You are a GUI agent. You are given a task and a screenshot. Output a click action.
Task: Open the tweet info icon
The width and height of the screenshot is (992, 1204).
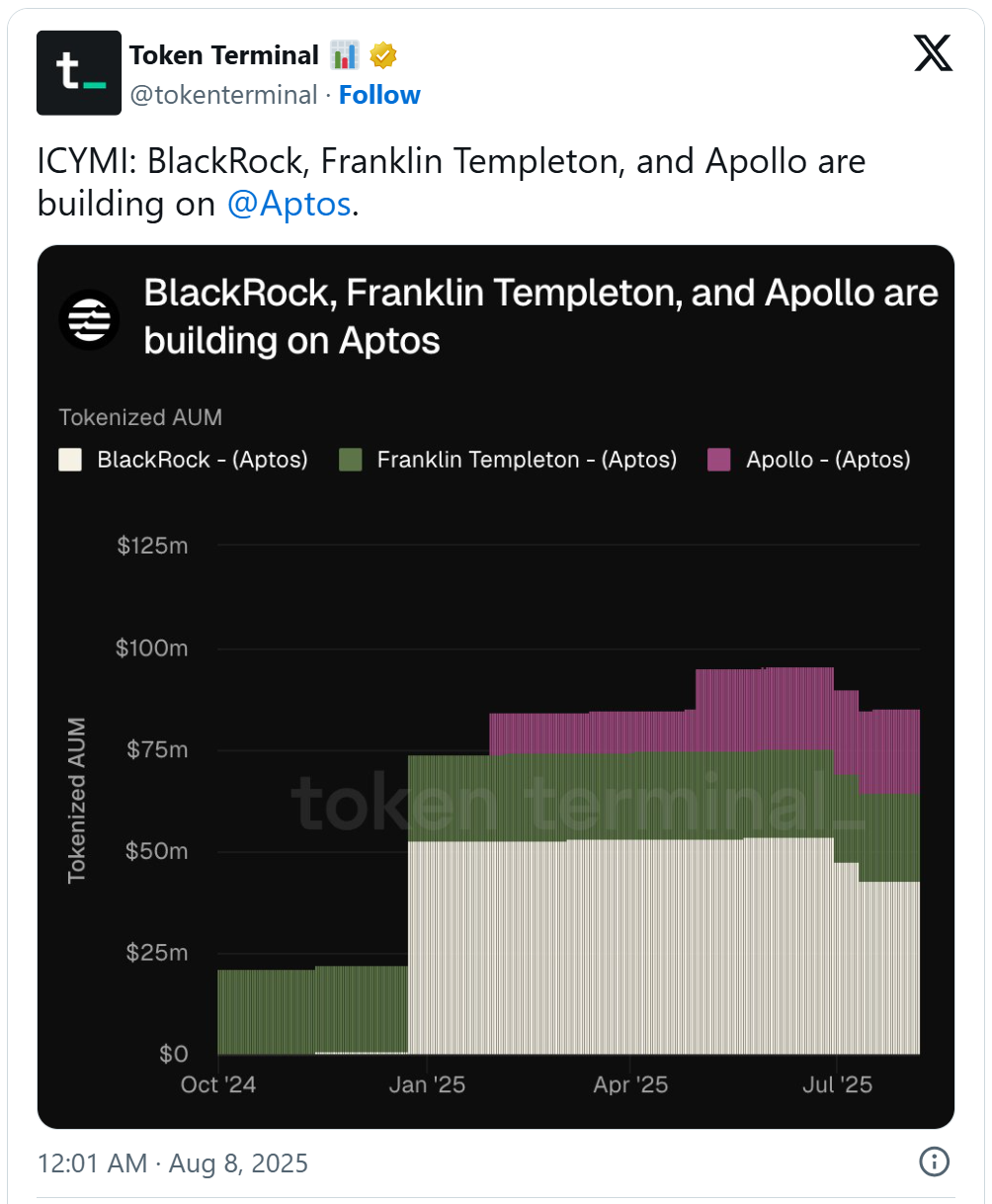click(x=934, y=1161)
